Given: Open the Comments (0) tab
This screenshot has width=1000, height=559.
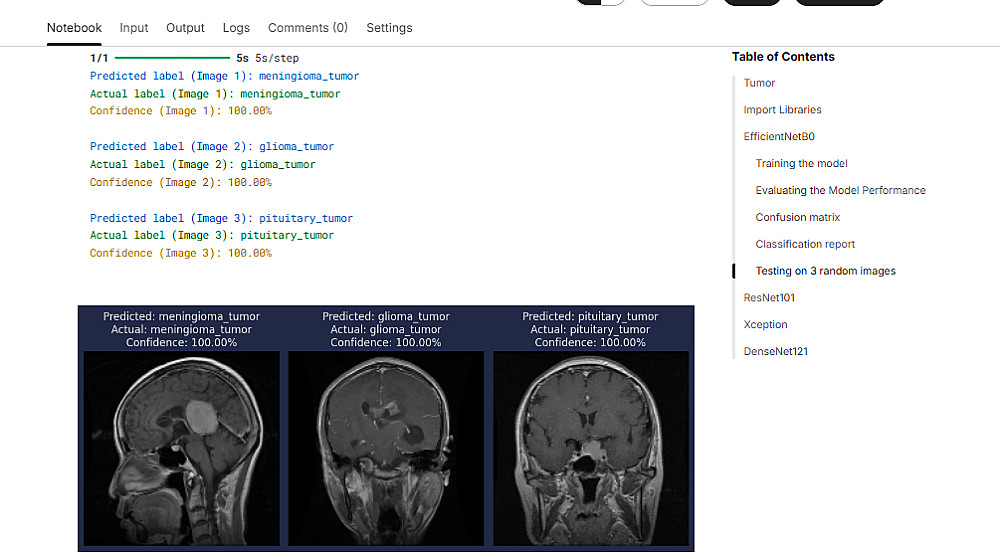Looking at the screenshot, I should pyautogui.click(x=308, y=28).
